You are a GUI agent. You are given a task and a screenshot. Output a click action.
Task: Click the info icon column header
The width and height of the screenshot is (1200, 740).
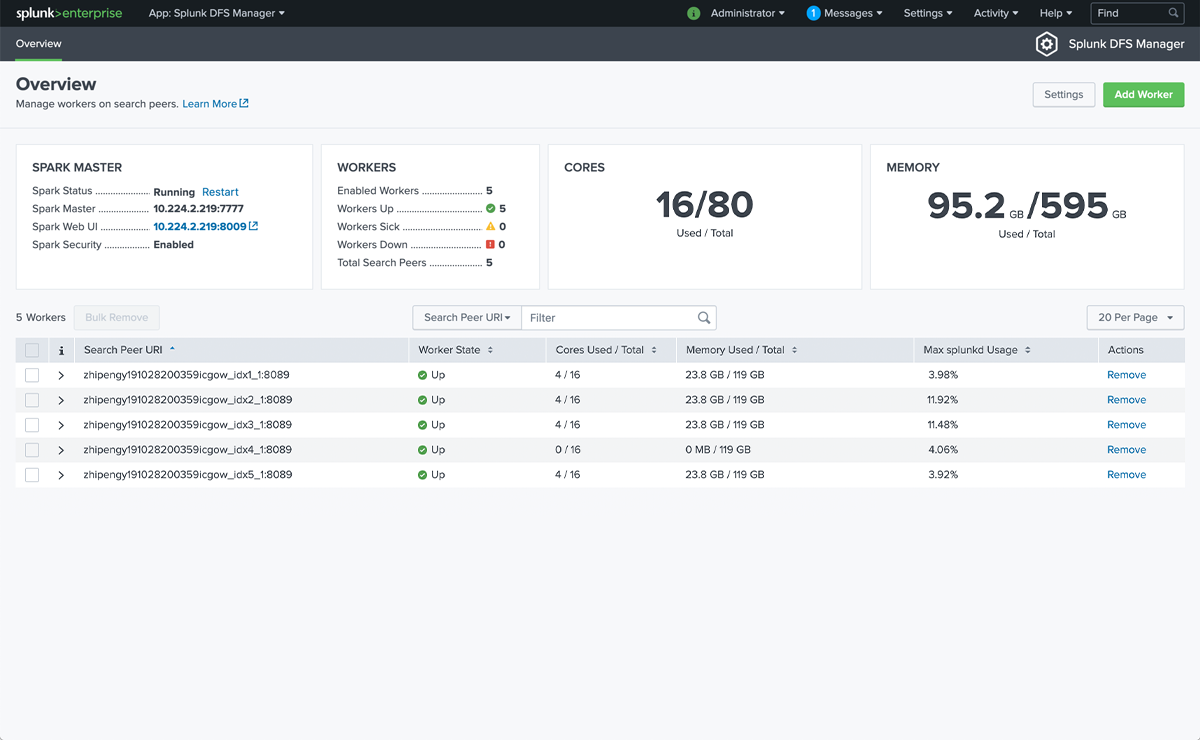point(61,350)
